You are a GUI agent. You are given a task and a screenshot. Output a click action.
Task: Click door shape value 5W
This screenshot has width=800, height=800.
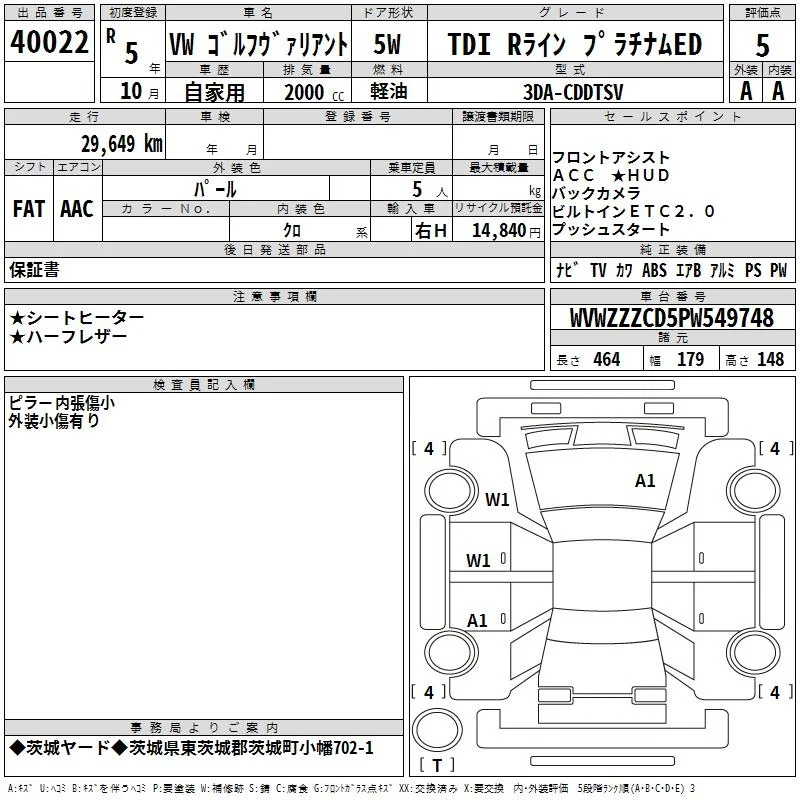pos(388,44)
